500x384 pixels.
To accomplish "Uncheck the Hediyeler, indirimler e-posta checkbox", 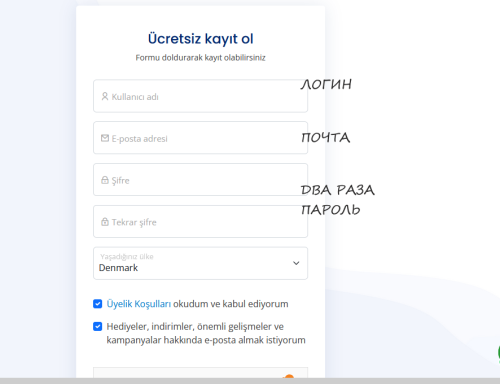I will tap(98, 326).
